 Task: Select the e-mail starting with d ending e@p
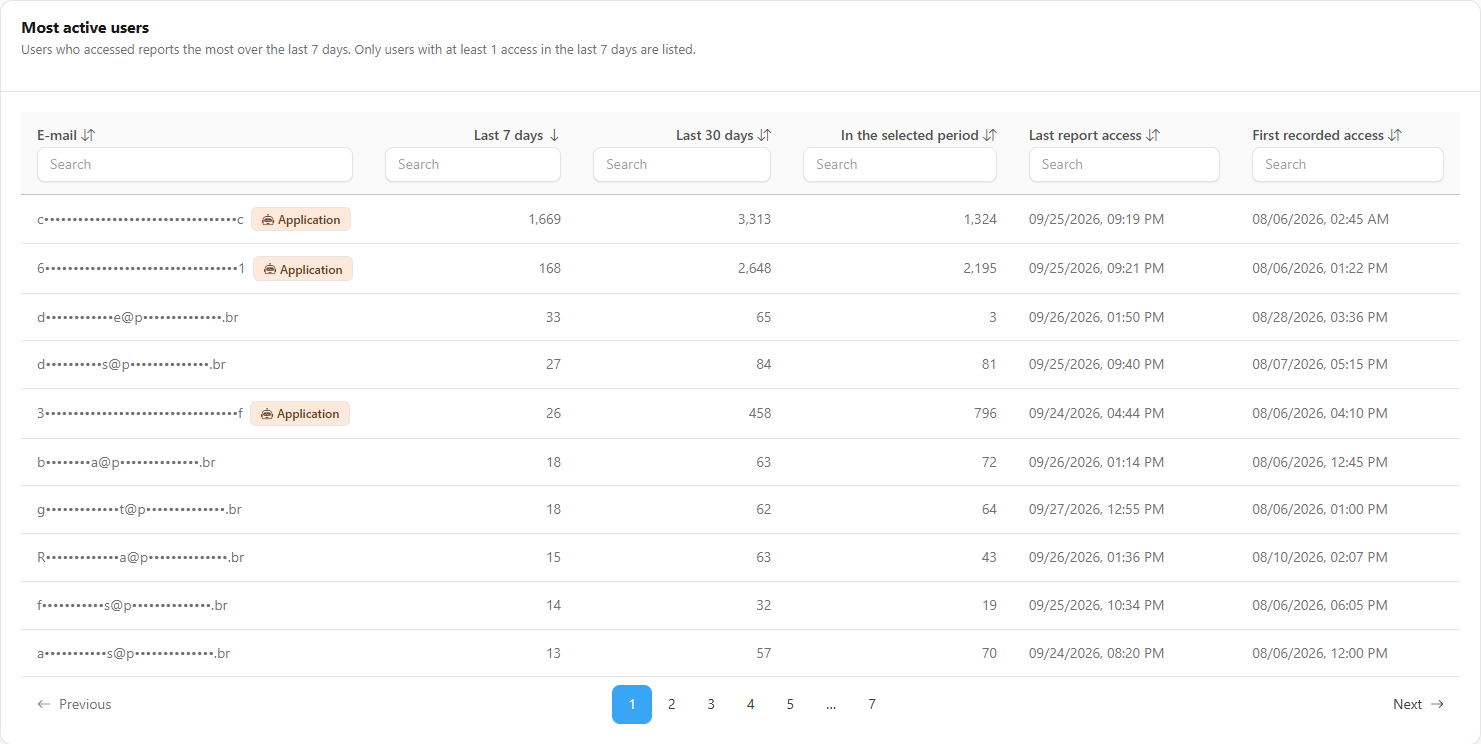pos(138,317)
